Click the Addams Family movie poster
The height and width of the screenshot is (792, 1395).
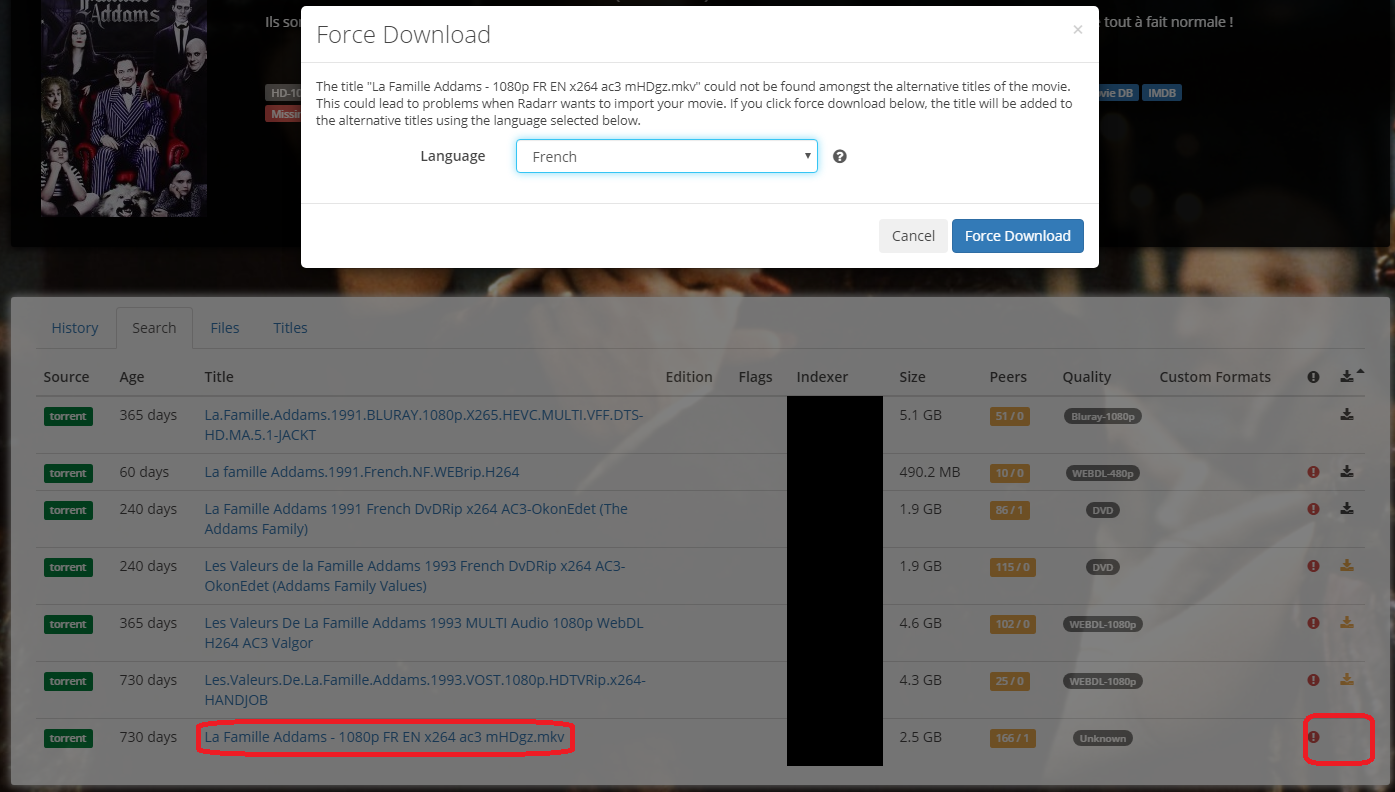pos(124,108)
